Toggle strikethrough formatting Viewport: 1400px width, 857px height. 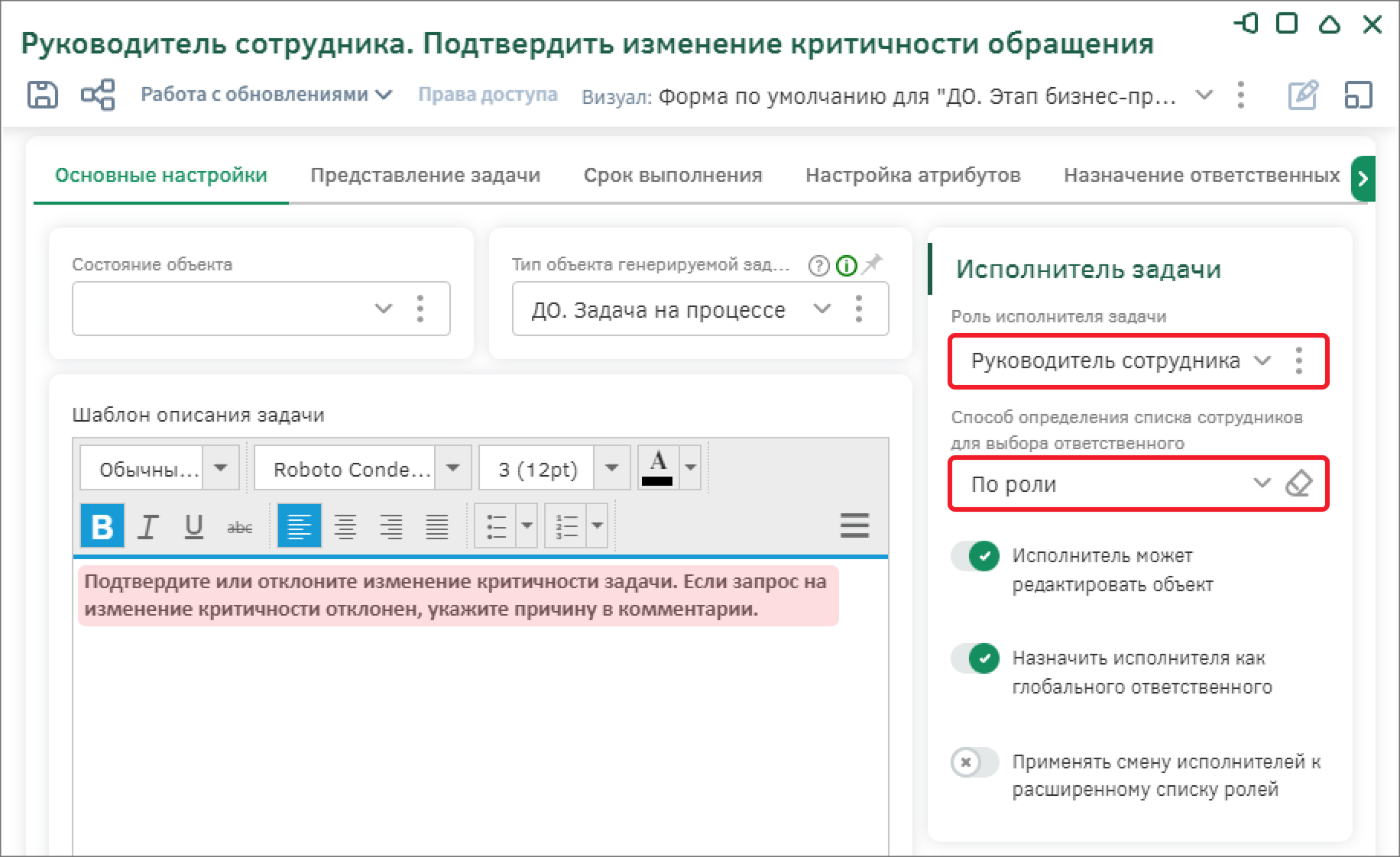pos(240,526)
